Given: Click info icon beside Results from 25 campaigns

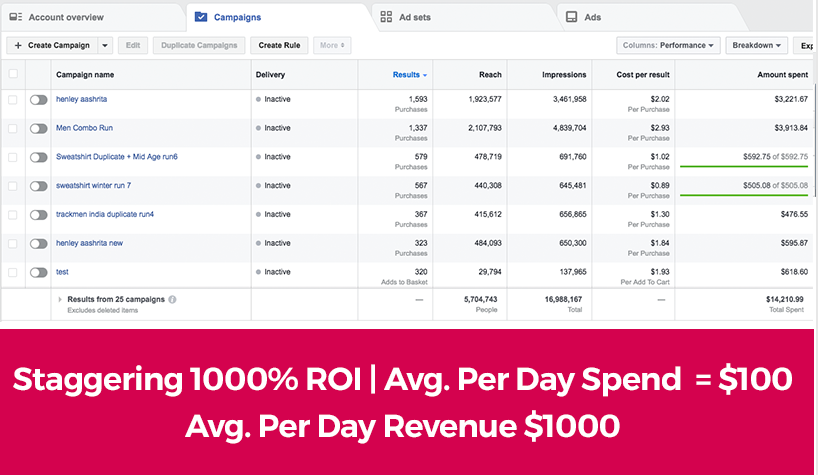Looking at the screenshot, I should pyautogui.click(x=172, y=299).
